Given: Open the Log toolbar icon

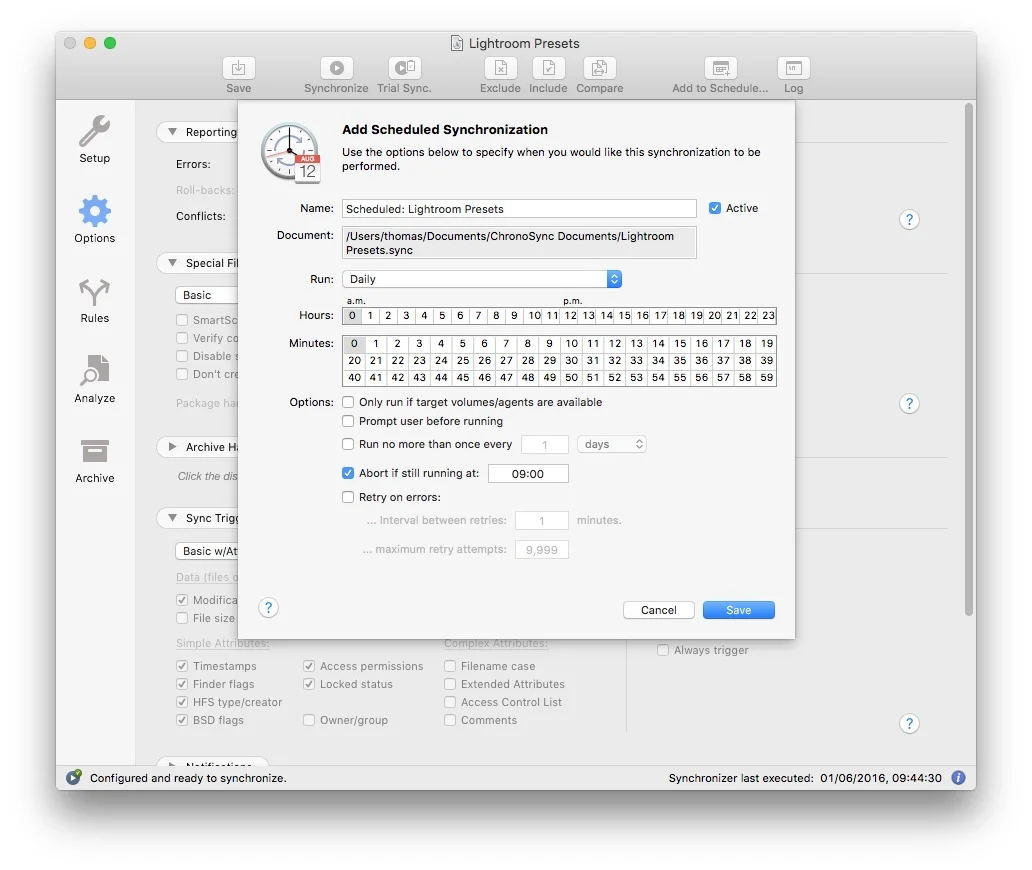Looking at the screenshot, I should tap(794, 68).
